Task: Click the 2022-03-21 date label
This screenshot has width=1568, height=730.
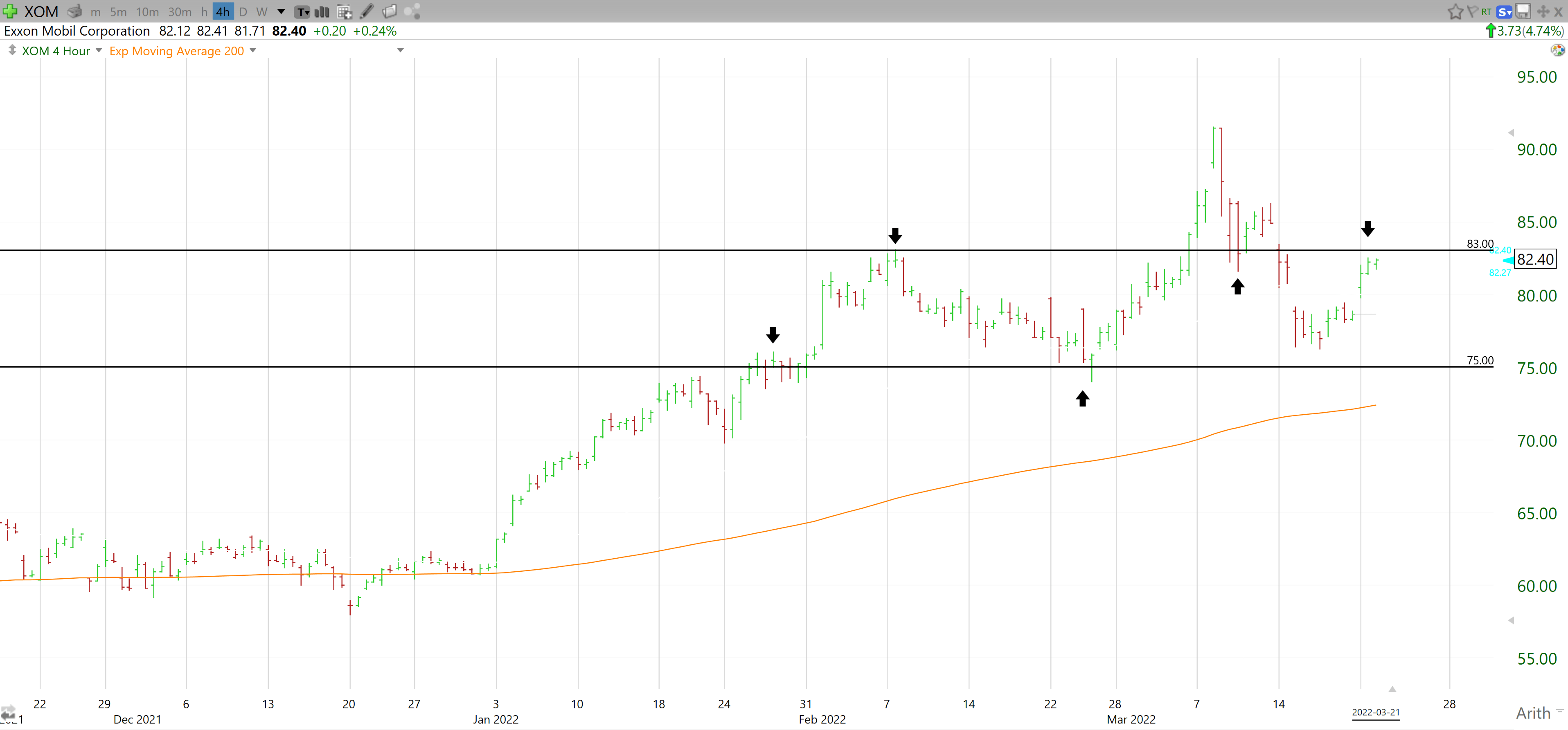Action: click(x=1376, y=712)
